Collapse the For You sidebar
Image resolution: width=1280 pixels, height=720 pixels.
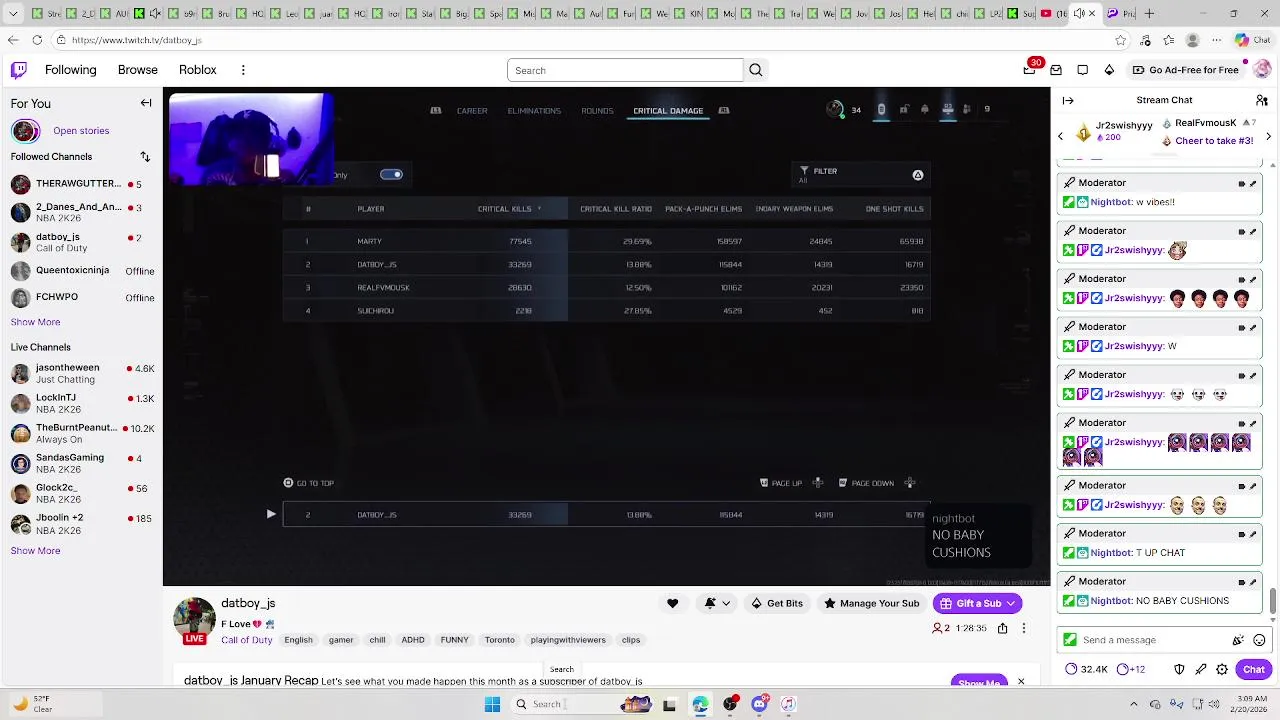point(146,103)
